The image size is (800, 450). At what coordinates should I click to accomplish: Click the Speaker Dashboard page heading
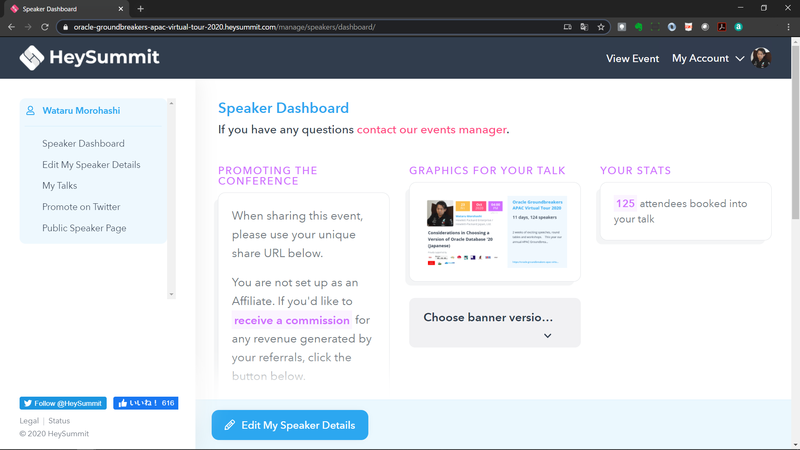point(283,108)
